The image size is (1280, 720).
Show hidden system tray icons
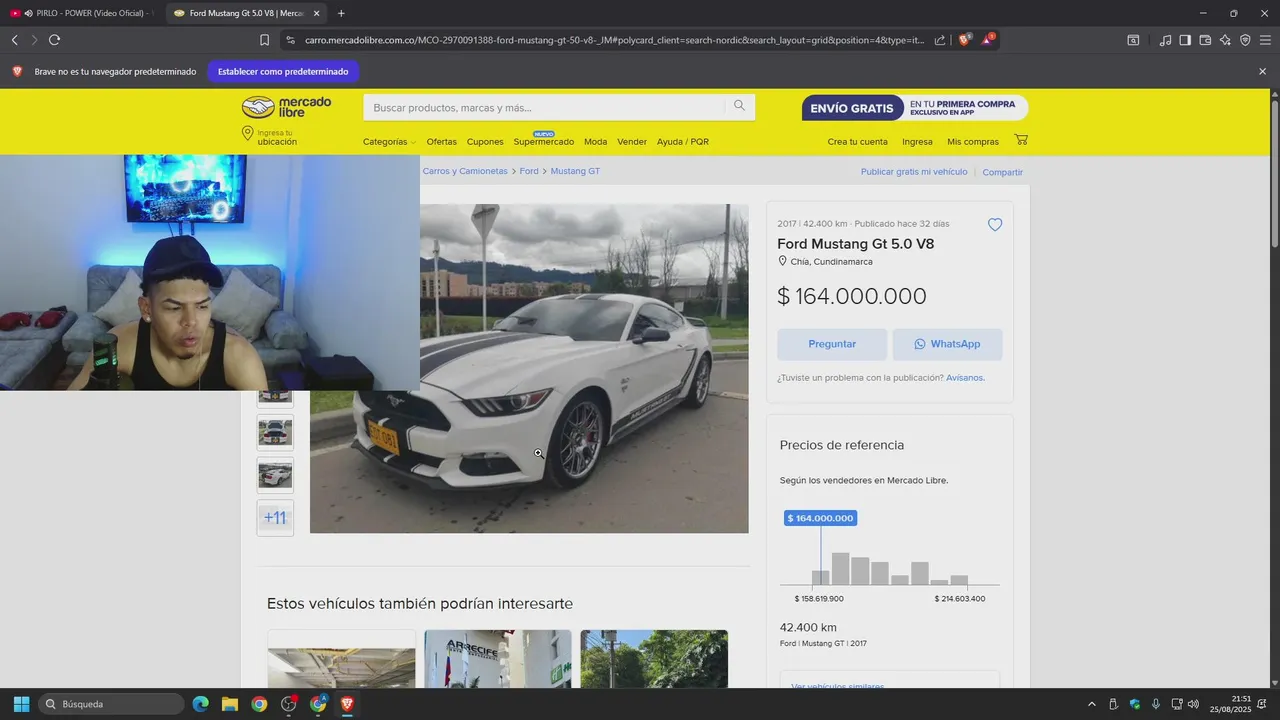click(1091, 704)
